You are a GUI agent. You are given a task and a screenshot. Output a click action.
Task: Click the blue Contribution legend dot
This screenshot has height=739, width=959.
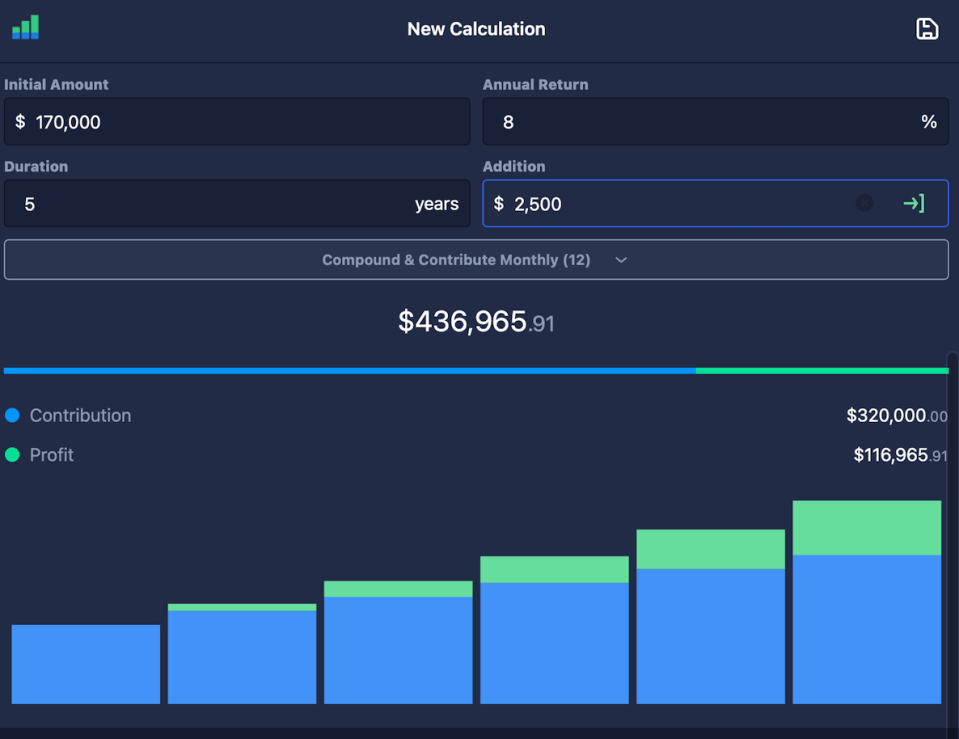pyautogui.click(x=13, y=415)
